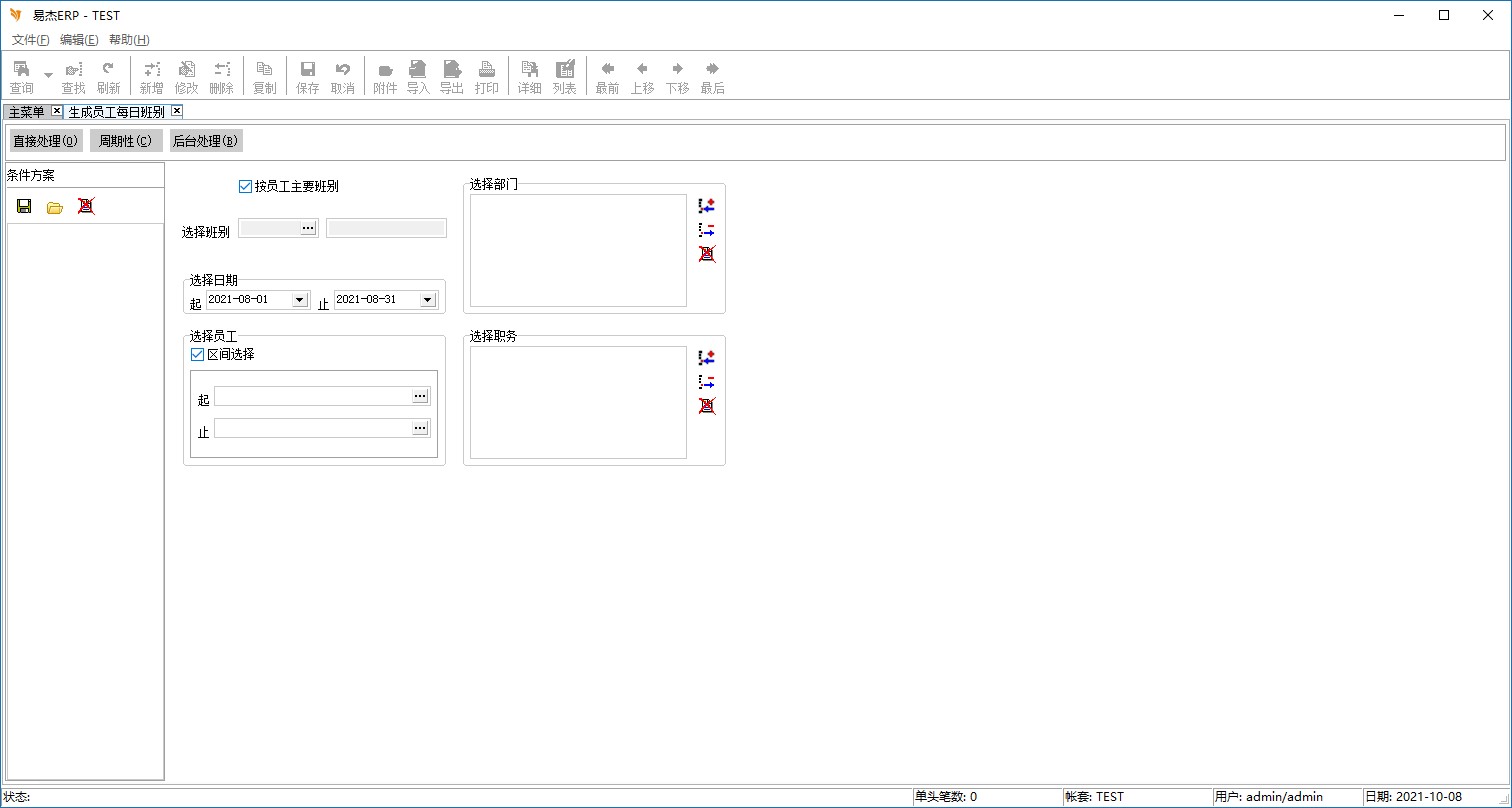Expand start date 2021-08-01 dropdown
This screenshot has width=1512, height=808.
coord(298,300)
